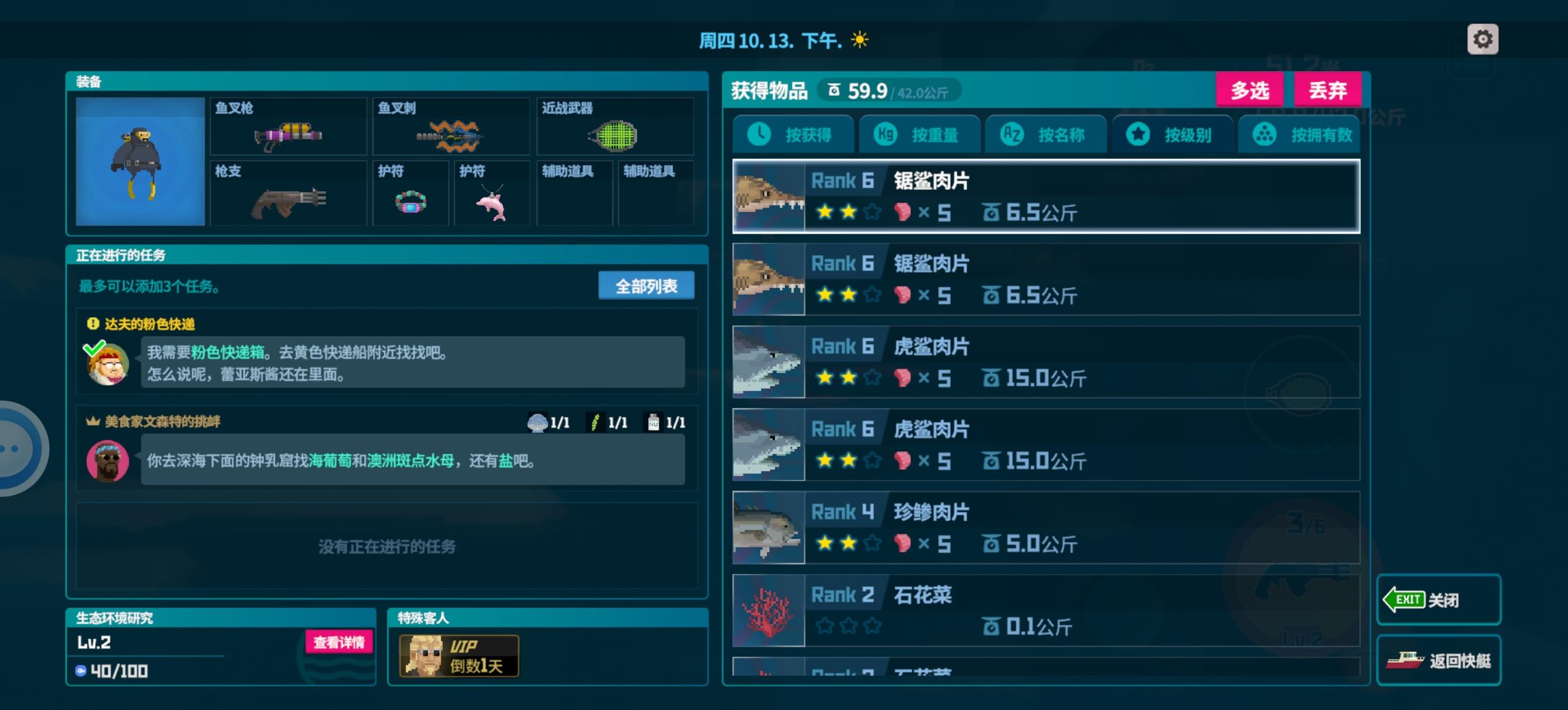The image size is (1568, 710).
Task: Click the 丢弃 discard button
Action: [1327, 90]
